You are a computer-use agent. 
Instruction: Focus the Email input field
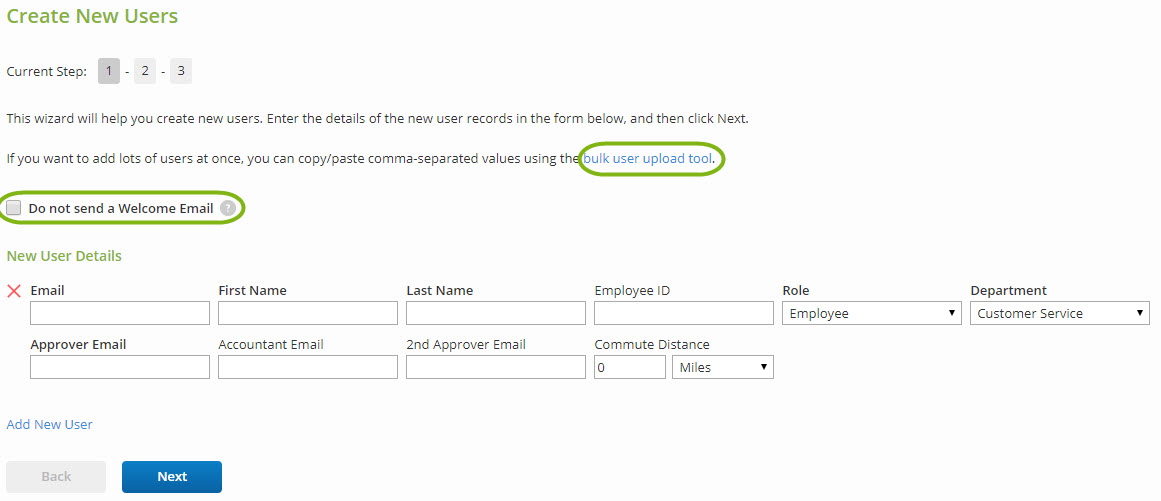[x=120, y=313]
